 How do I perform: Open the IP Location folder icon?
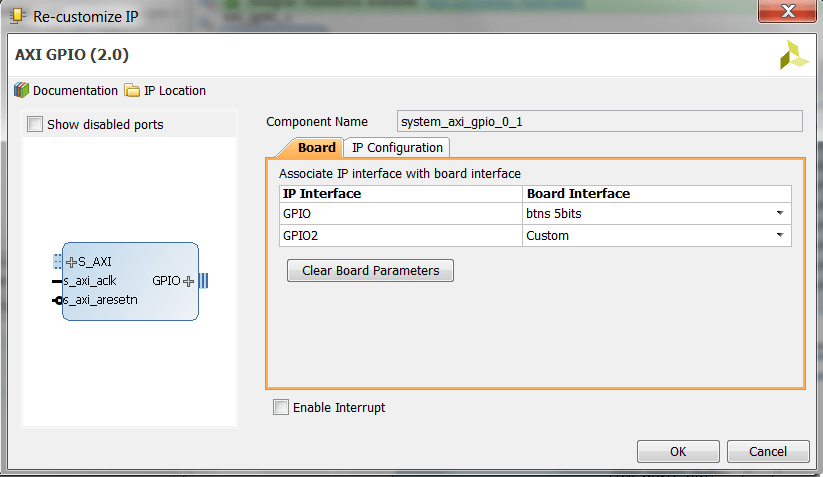[x=132, y=90]
